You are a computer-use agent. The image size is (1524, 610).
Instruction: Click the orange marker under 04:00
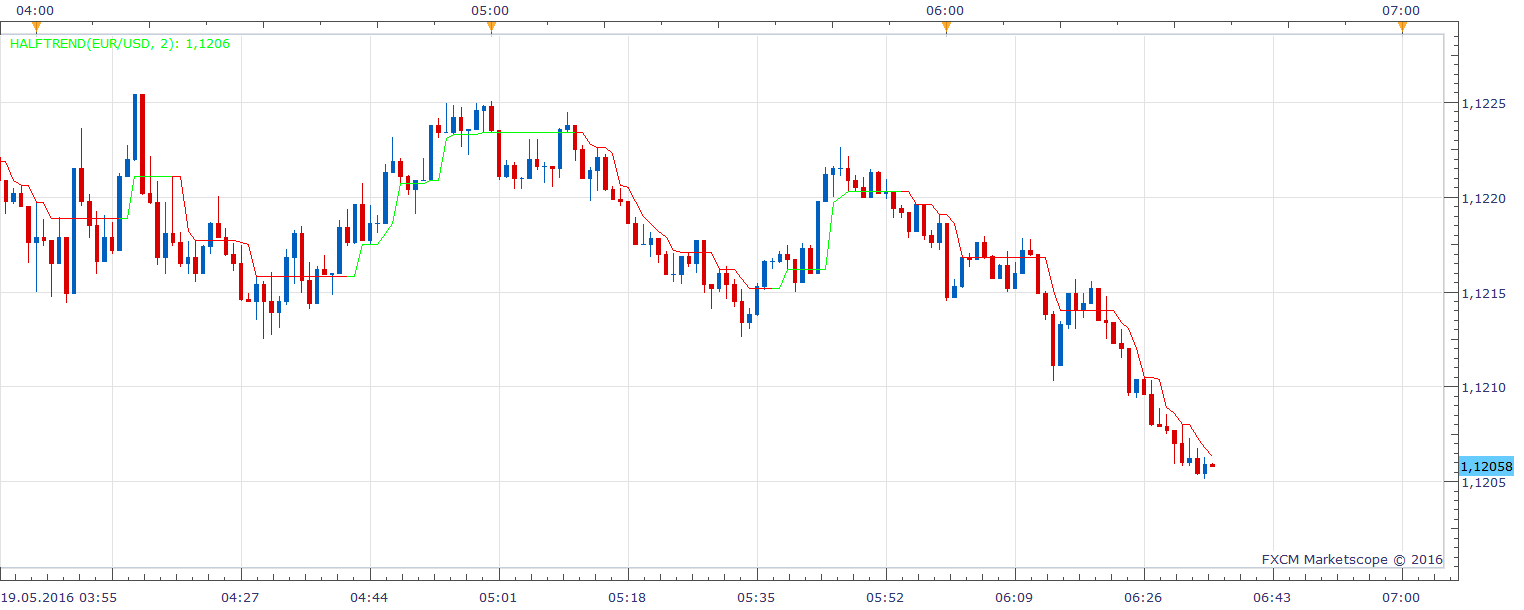pos(35,27)
